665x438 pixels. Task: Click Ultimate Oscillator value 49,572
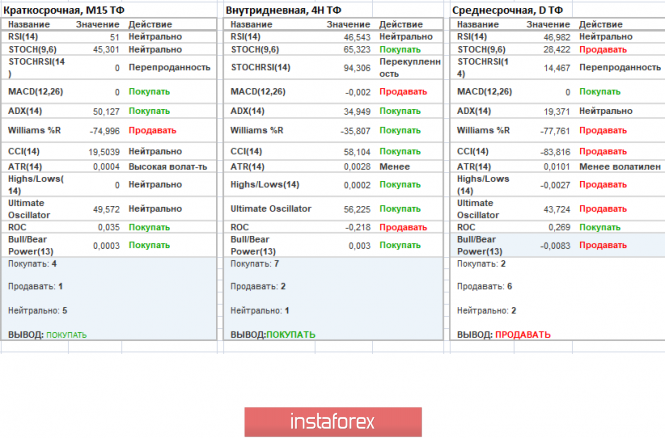click(106, 209)
